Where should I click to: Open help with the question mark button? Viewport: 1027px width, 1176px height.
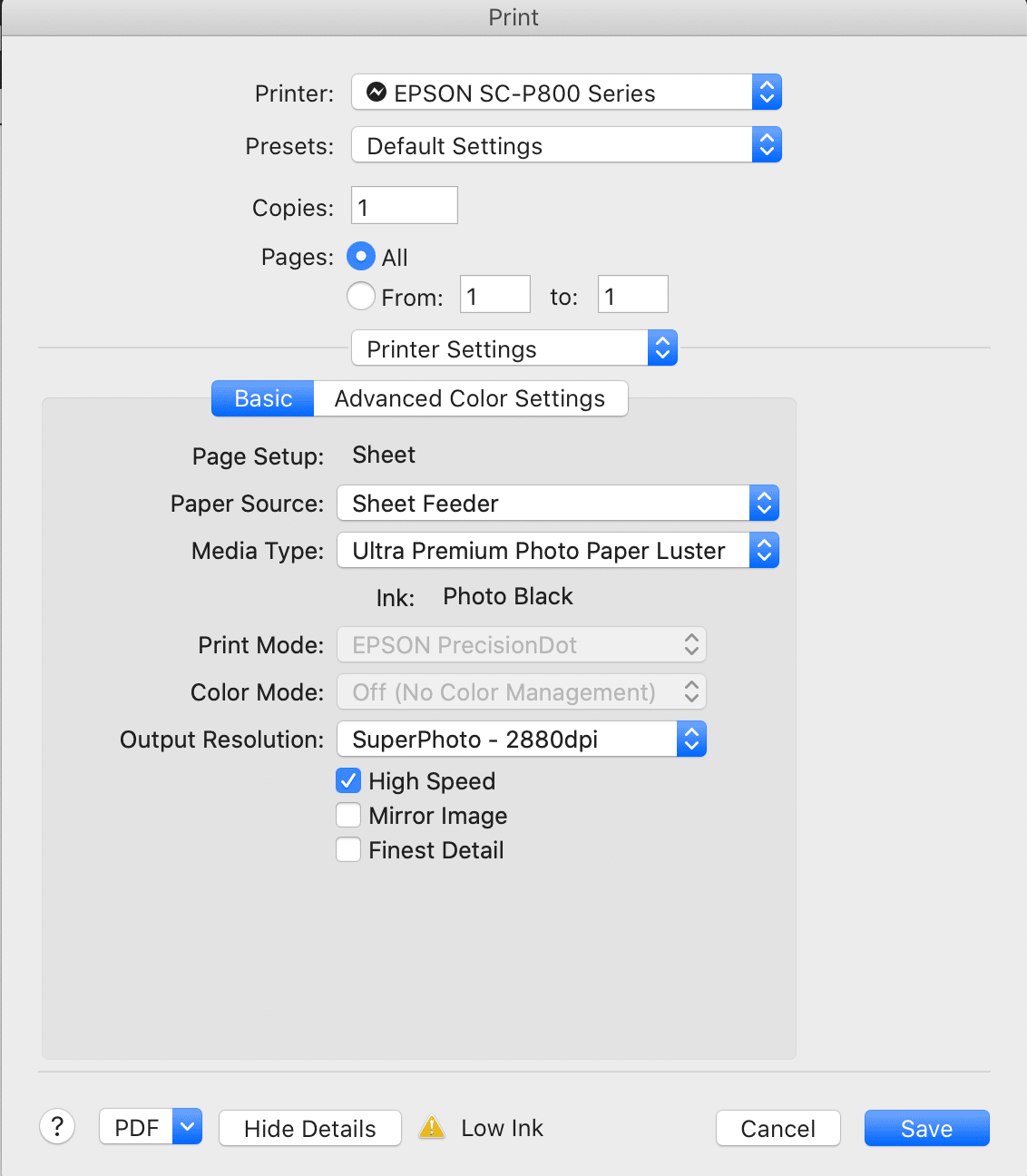57,1127
